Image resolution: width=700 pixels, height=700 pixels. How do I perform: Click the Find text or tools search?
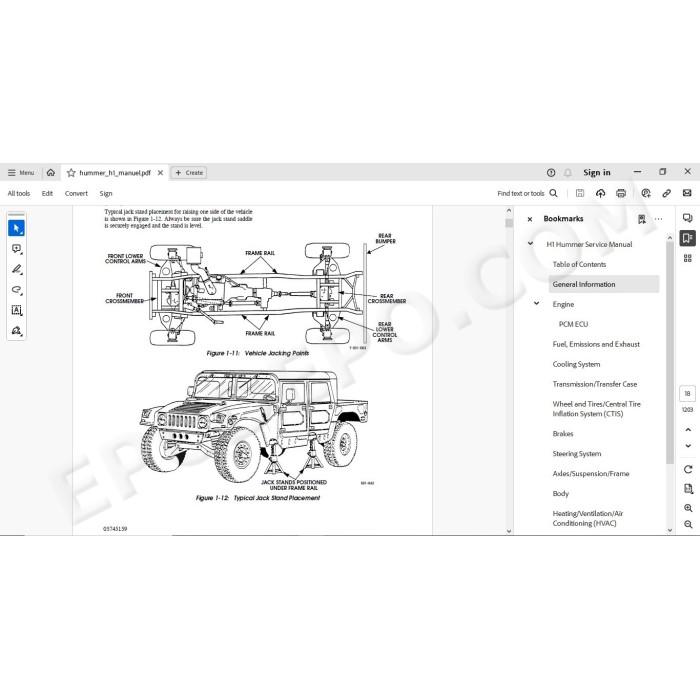[527, 193]
